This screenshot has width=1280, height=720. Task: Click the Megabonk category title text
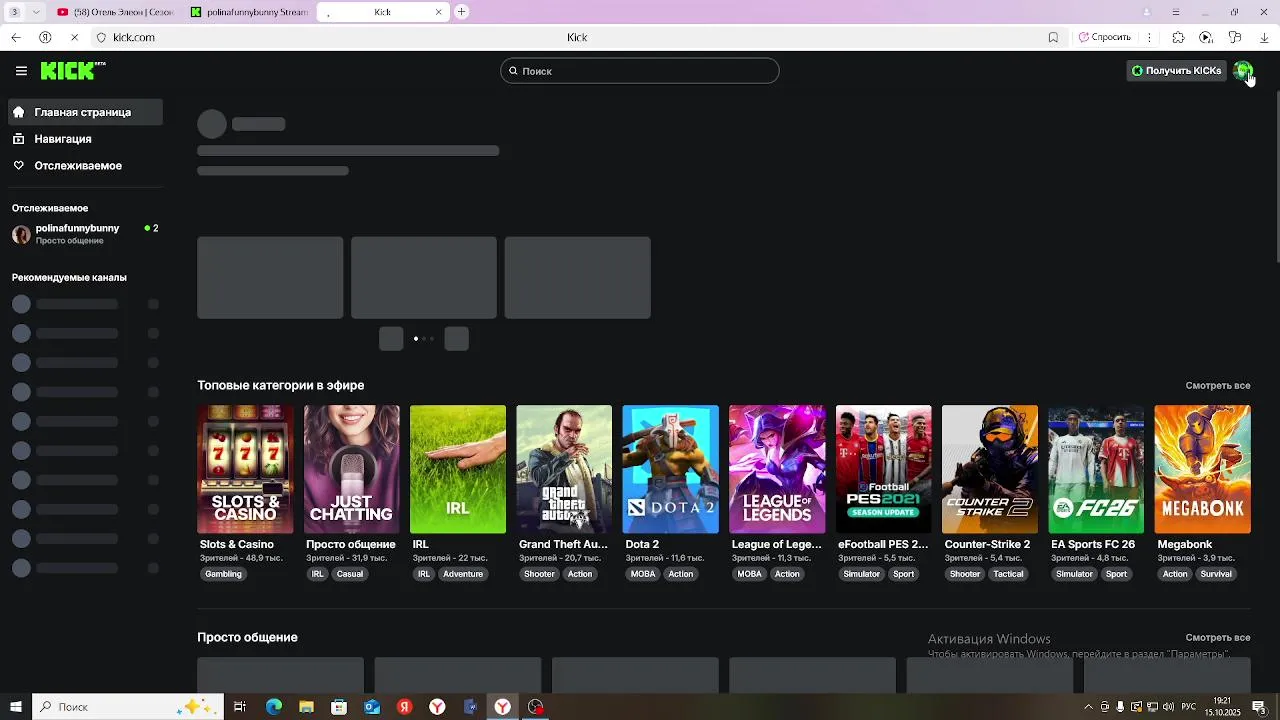[x=1185, y=544]
